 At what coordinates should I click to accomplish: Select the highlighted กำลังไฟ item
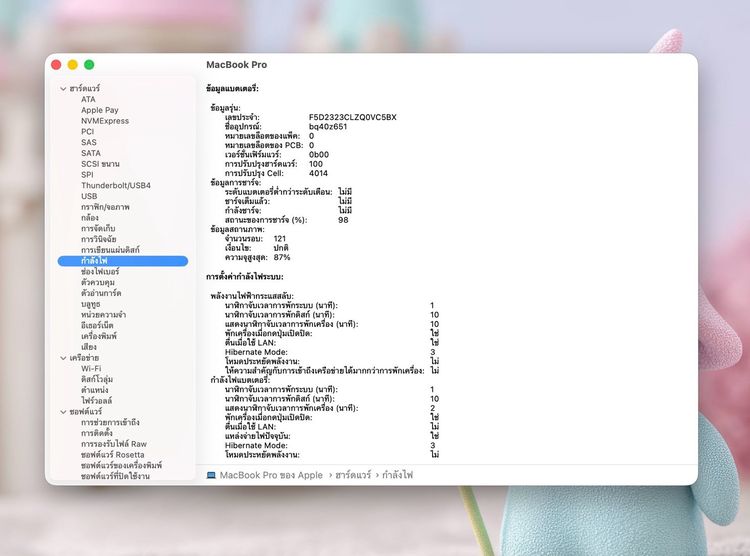tap(123, 261)
